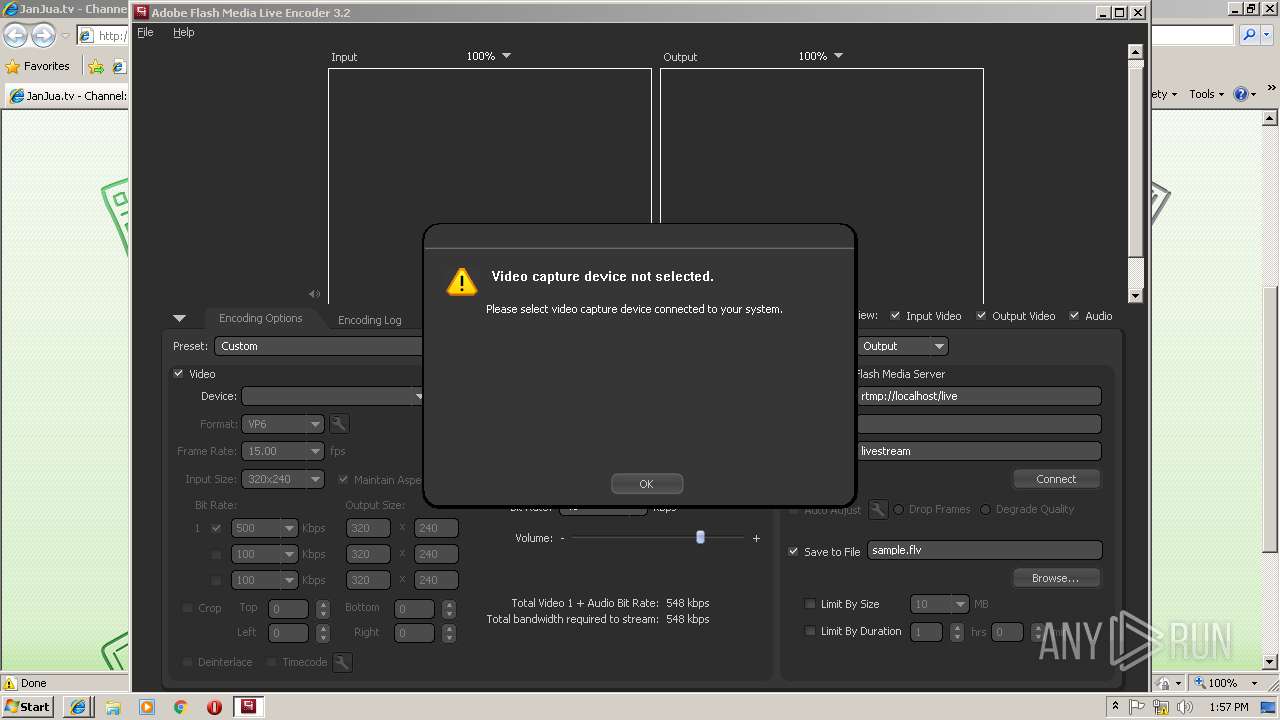Show hidden system tray icons
The height and width of the screenshot is (720, 1280).
[x=1115, y=707]
